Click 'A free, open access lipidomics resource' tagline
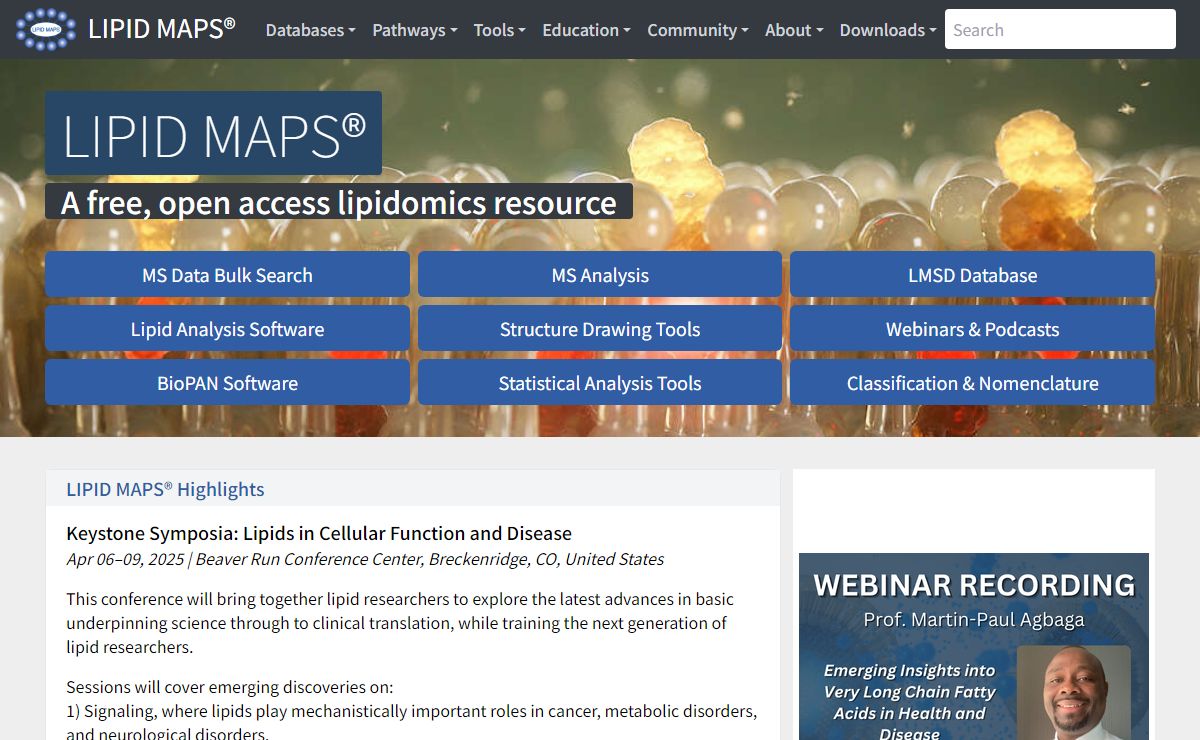This screenshot has height=740, width=1200. coord(339,202)
